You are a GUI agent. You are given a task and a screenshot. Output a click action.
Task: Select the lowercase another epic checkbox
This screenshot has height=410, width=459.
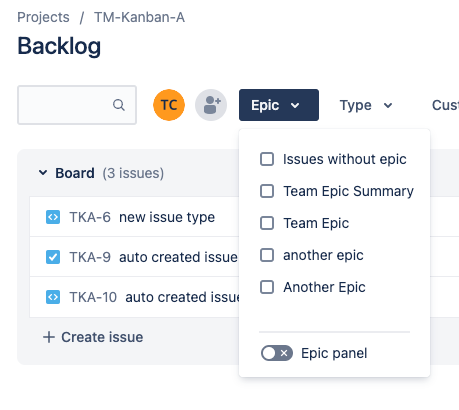[267, 255]
